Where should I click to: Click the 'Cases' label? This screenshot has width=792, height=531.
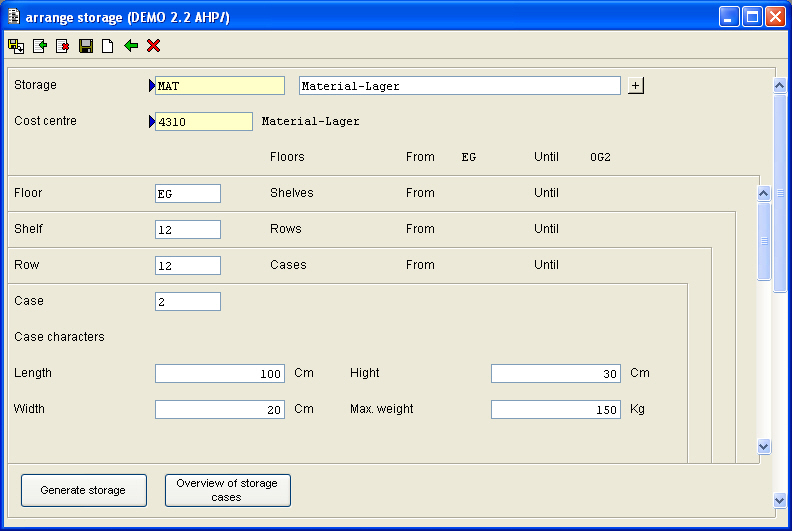coord(288,265)
